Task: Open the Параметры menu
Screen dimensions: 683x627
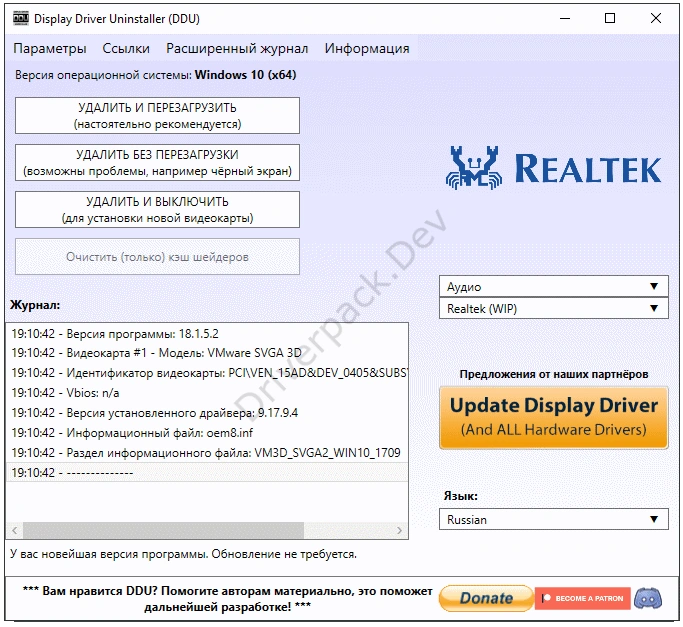Action: point(50,48)
